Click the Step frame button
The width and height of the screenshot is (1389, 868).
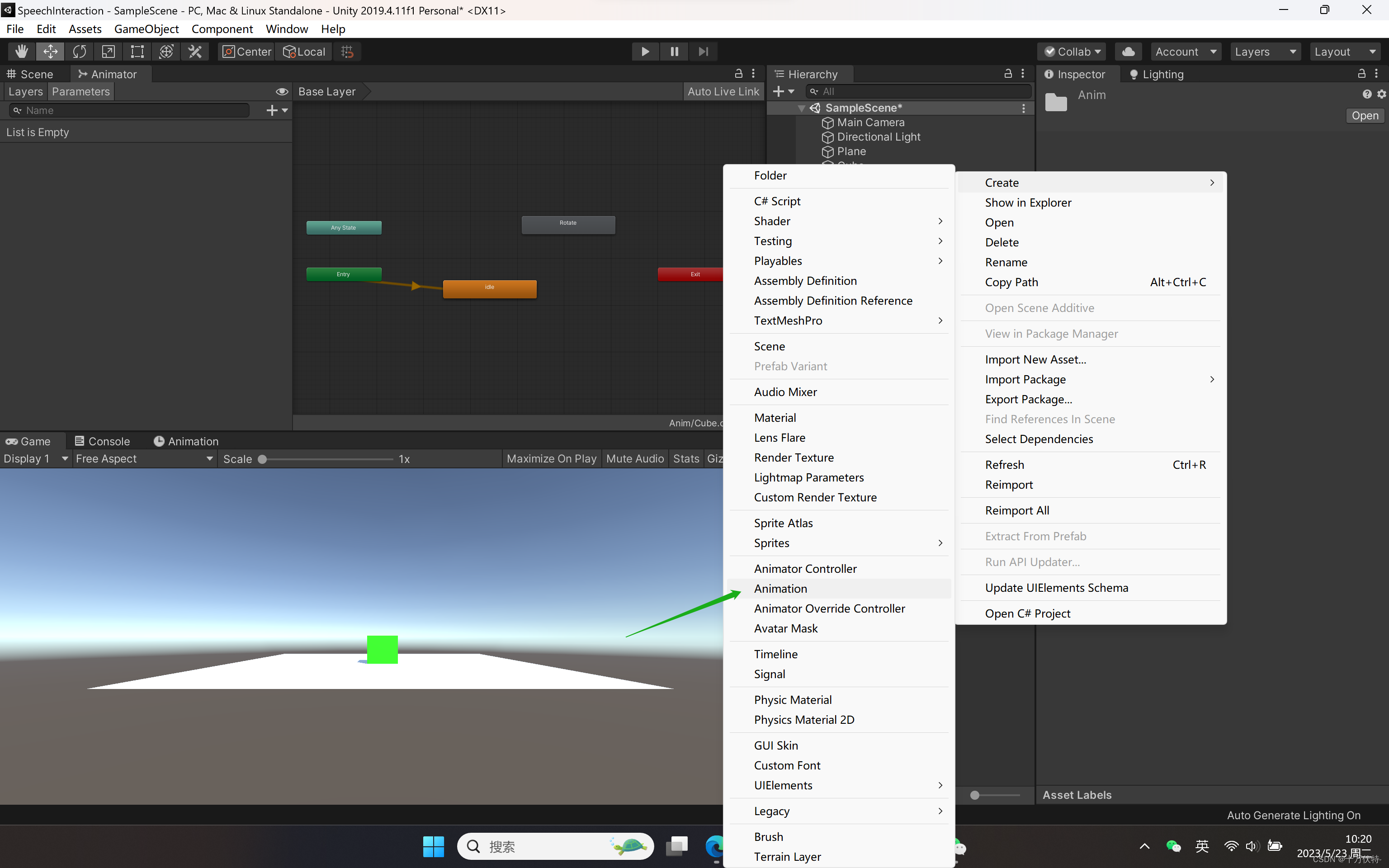pyautogui.click(x=703, y=52)
